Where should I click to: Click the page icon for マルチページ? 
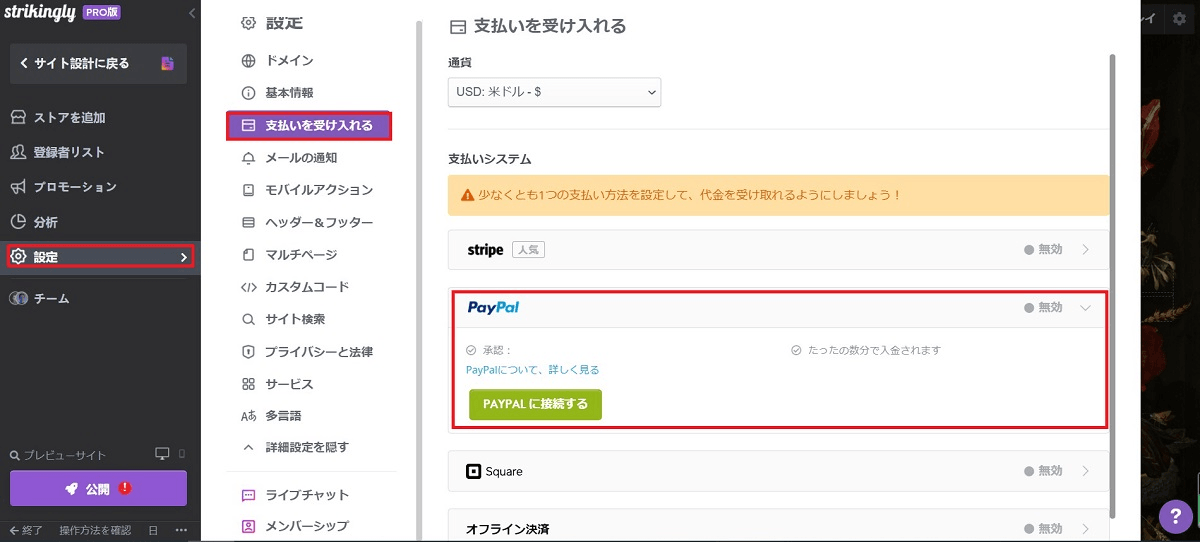coord(249,255)
